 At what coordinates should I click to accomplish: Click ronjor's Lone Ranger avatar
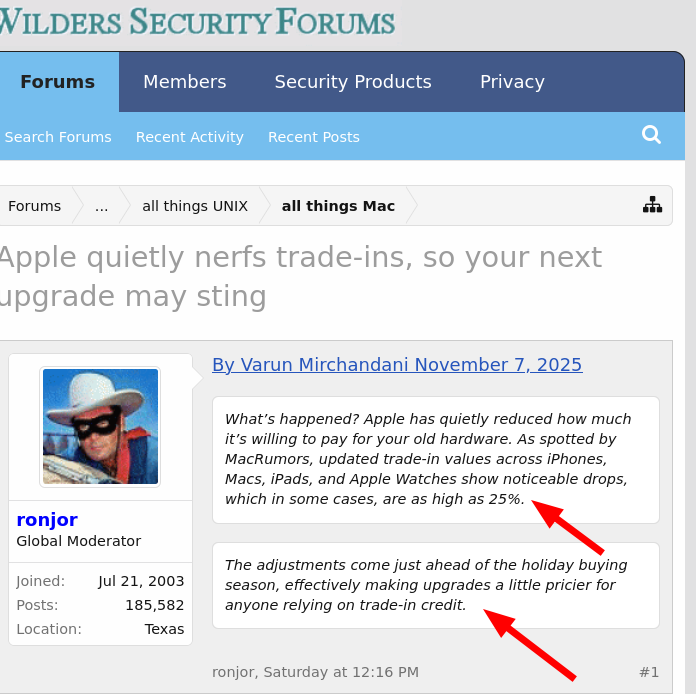point(100,426)
